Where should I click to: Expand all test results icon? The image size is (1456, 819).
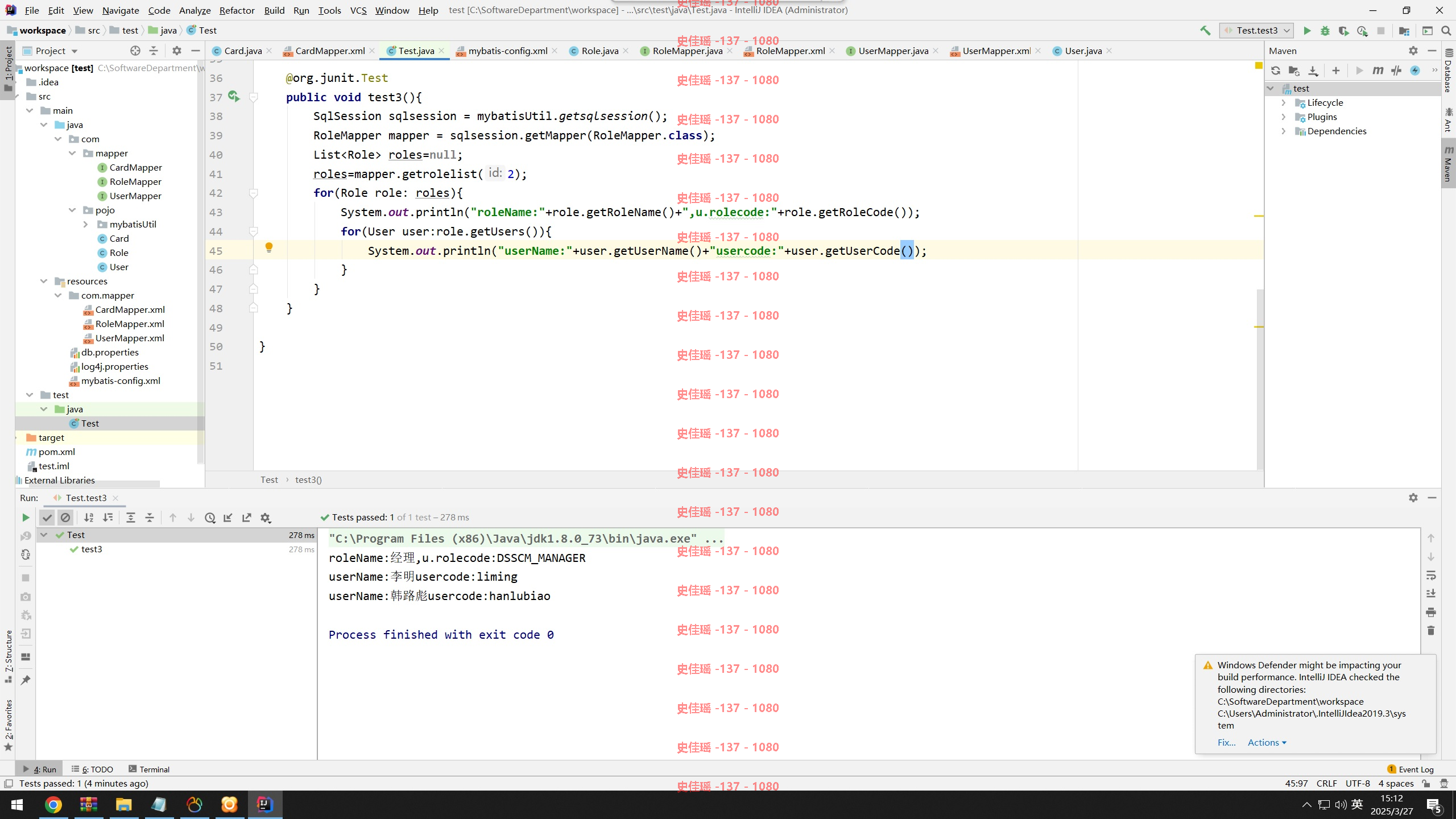131,518
